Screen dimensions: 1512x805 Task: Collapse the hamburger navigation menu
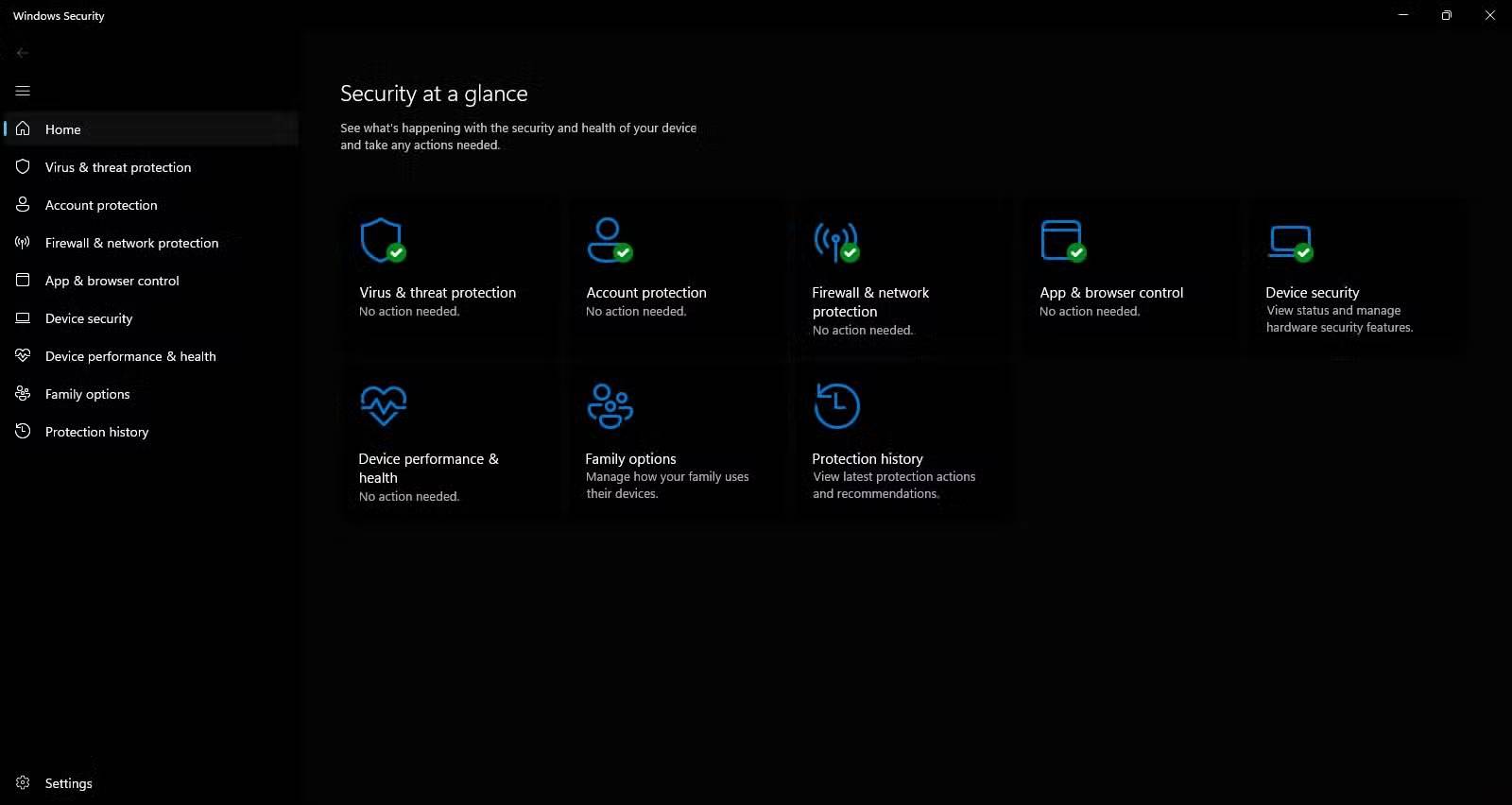click(23, 91)
